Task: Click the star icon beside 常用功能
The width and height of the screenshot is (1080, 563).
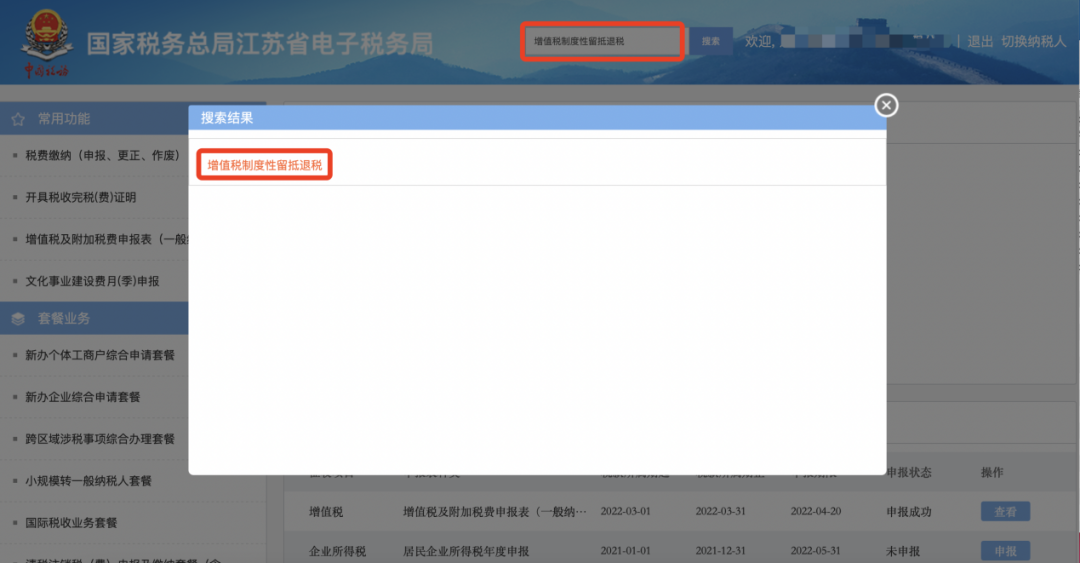Action: coord(18,119)
